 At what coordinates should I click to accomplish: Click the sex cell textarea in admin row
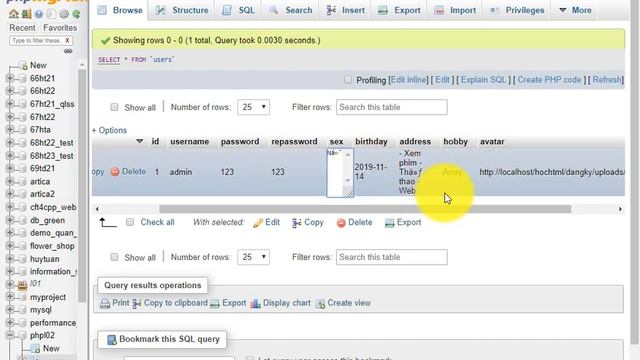(x=340, y=173)
